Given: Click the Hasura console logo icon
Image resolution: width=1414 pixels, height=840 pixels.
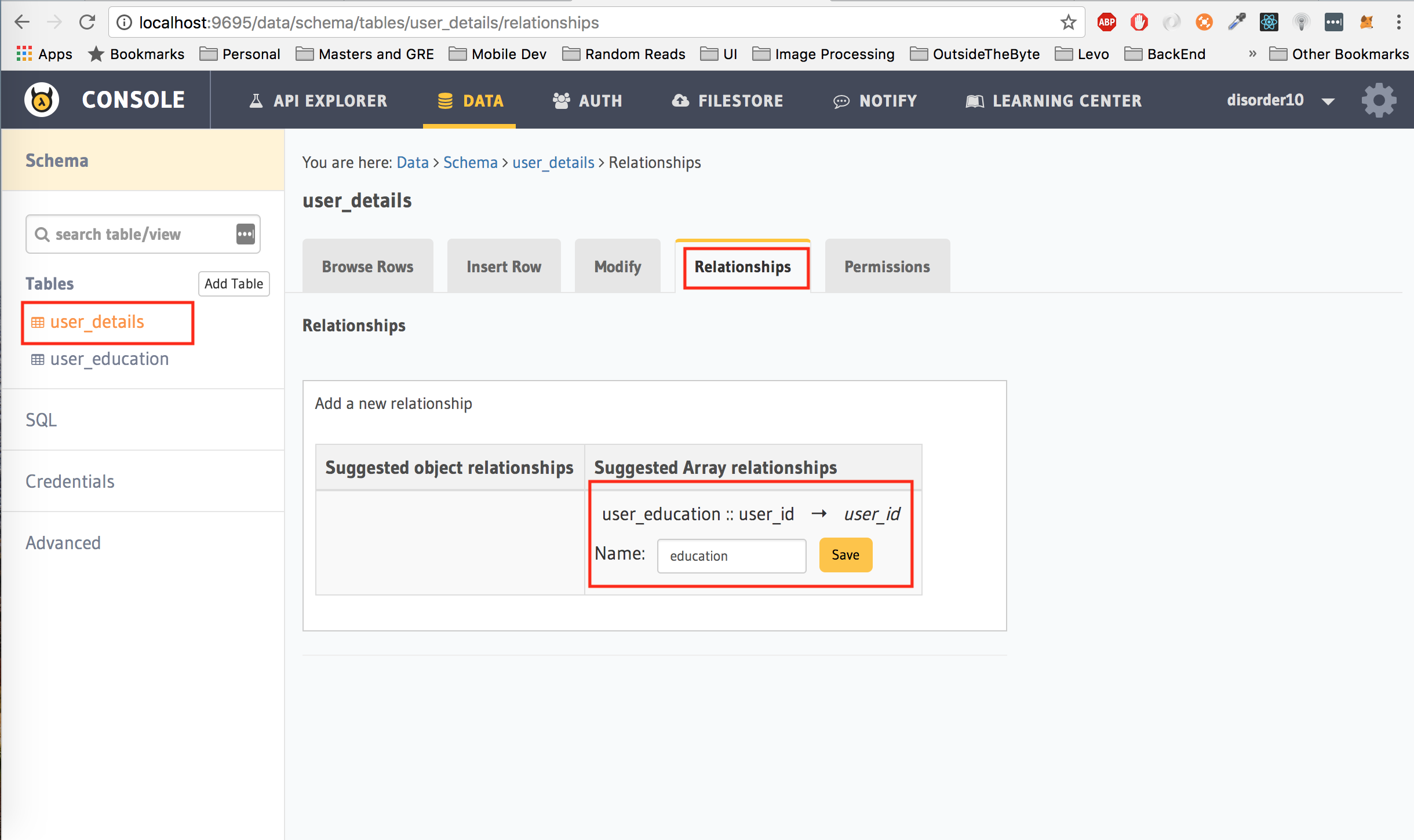Looking at the screenshot, I should click(x=41, y=100).
